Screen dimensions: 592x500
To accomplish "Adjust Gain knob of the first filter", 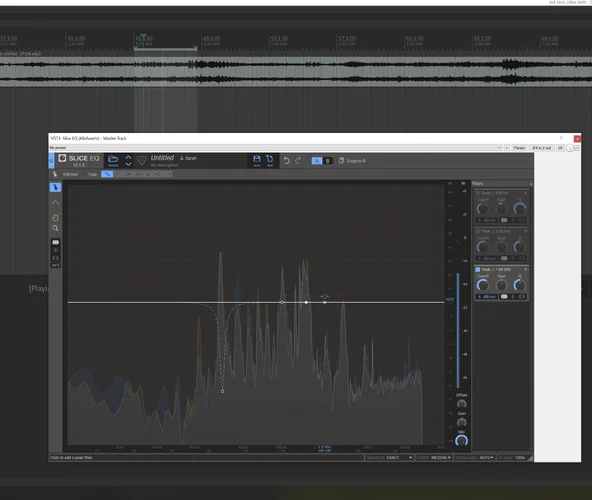I will click(x=501, y=208).
